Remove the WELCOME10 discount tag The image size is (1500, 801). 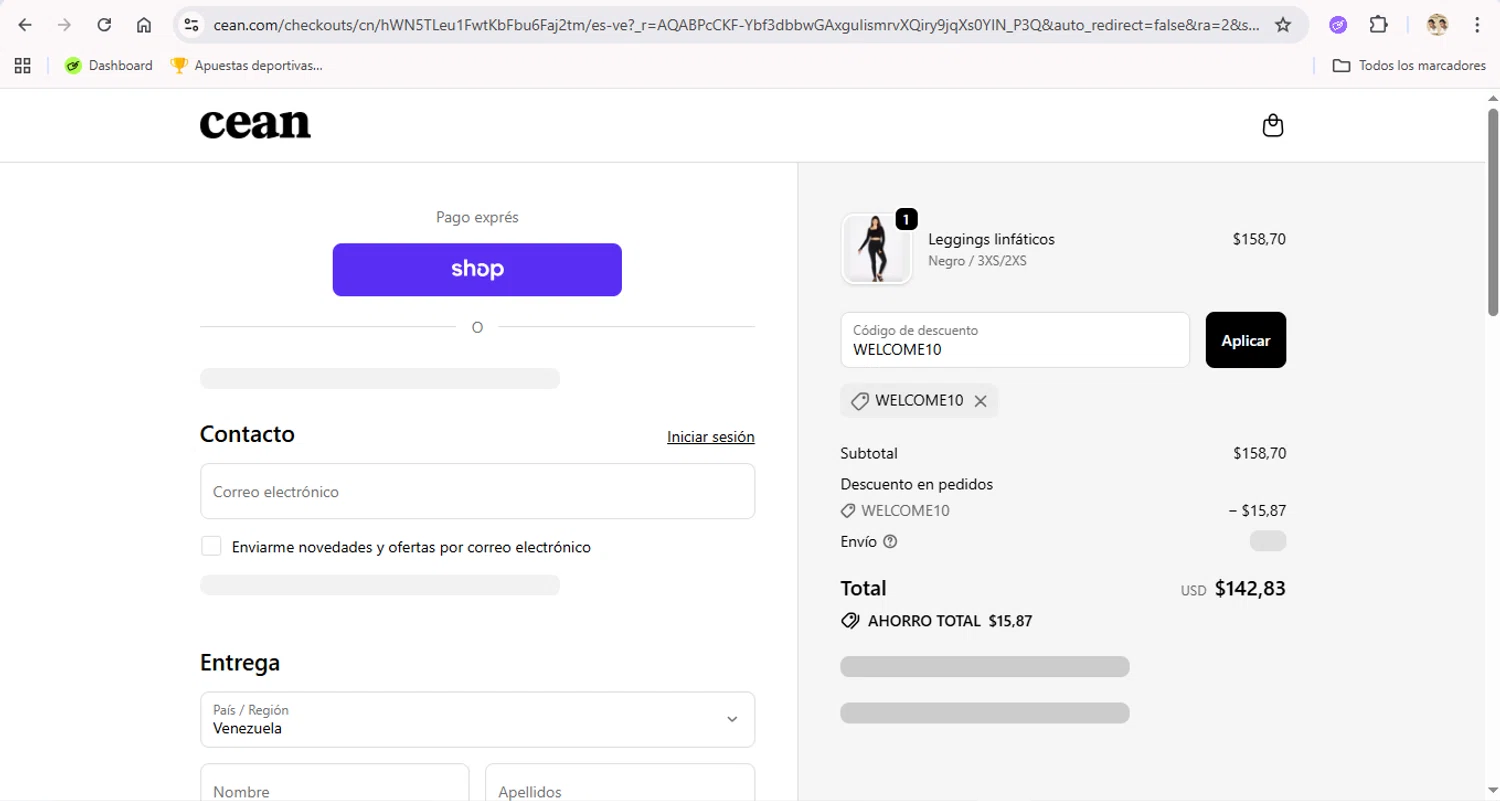pyautogui.click(x=980, y=401)
